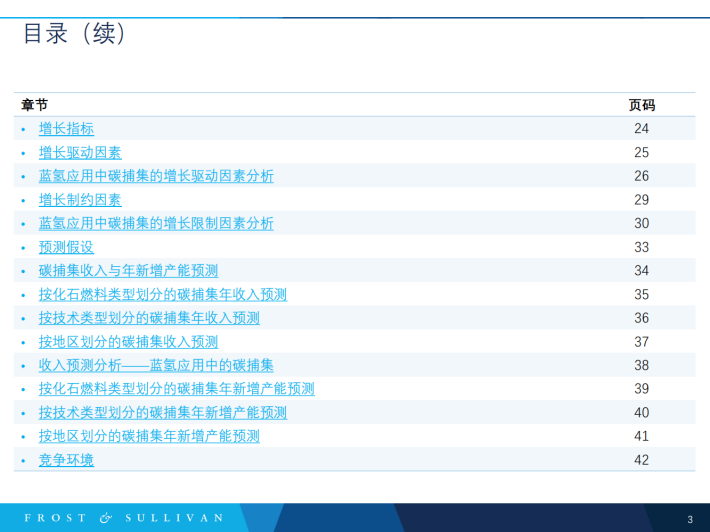The image size is (710, 532).
Task: Click page number 42
Action: click(x=641, y=460)
